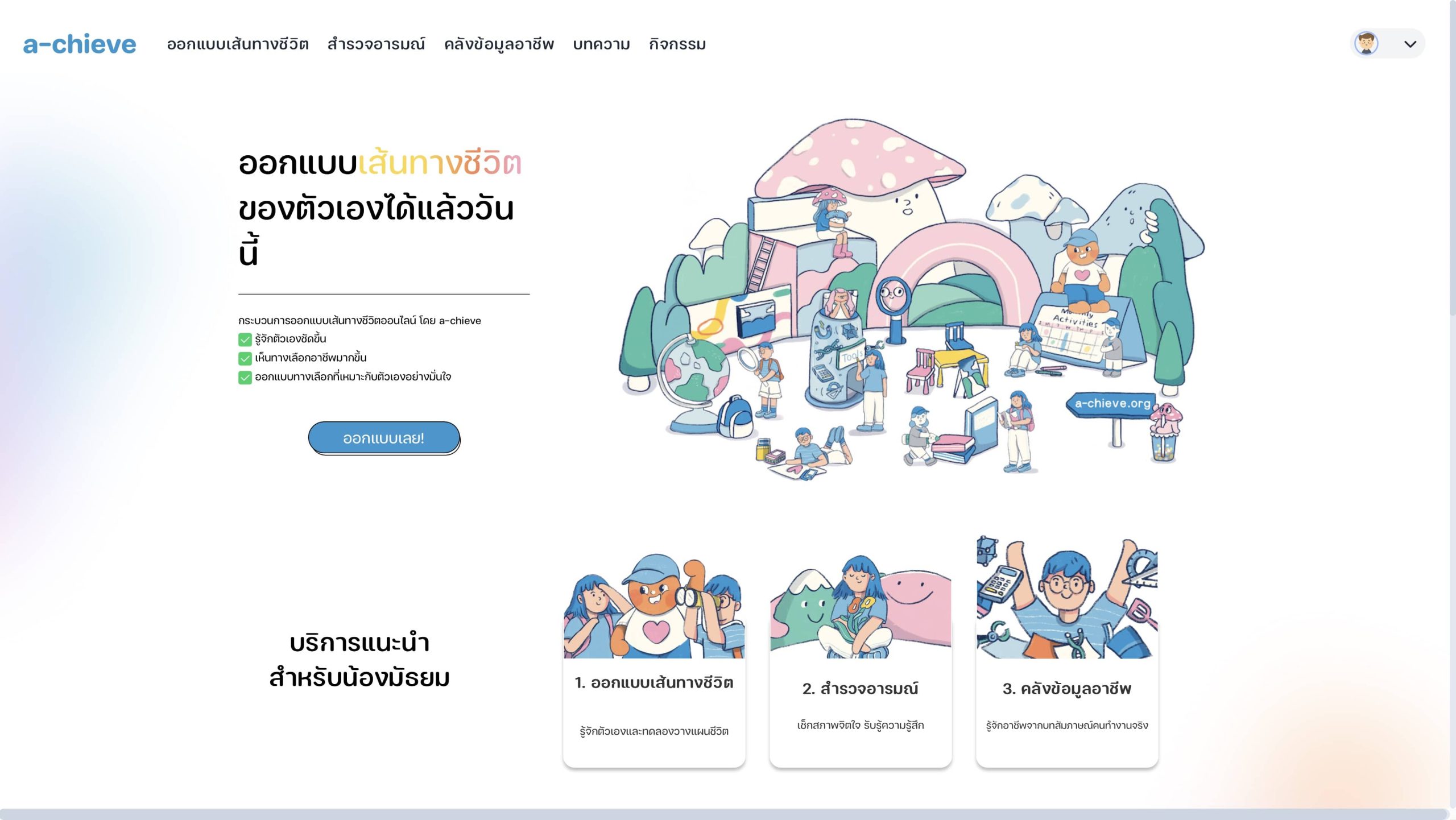
Task: Click the ออกแบบเลย! button
Action: coord(384,438)
